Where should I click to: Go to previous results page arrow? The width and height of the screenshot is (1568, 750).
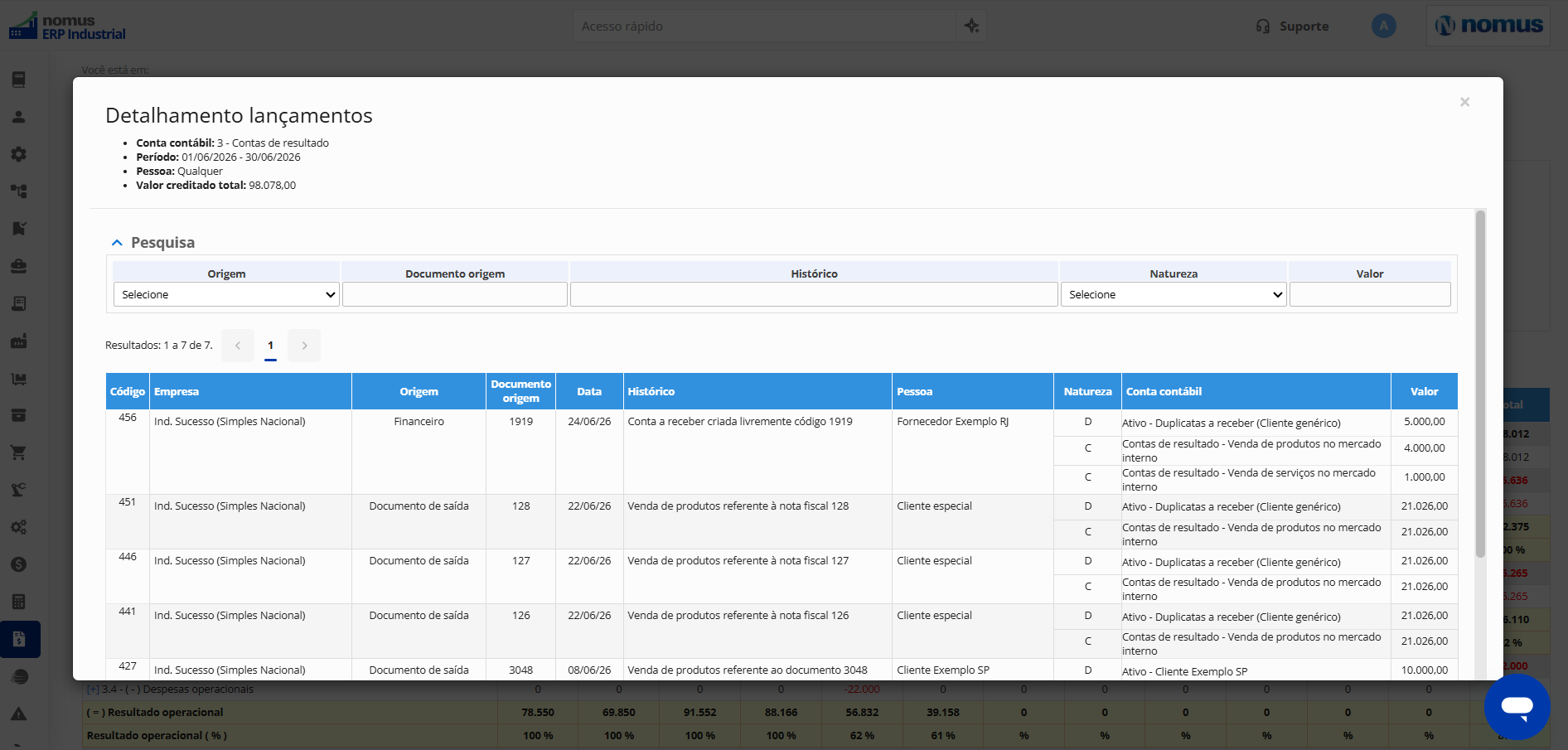click(238, 346)
